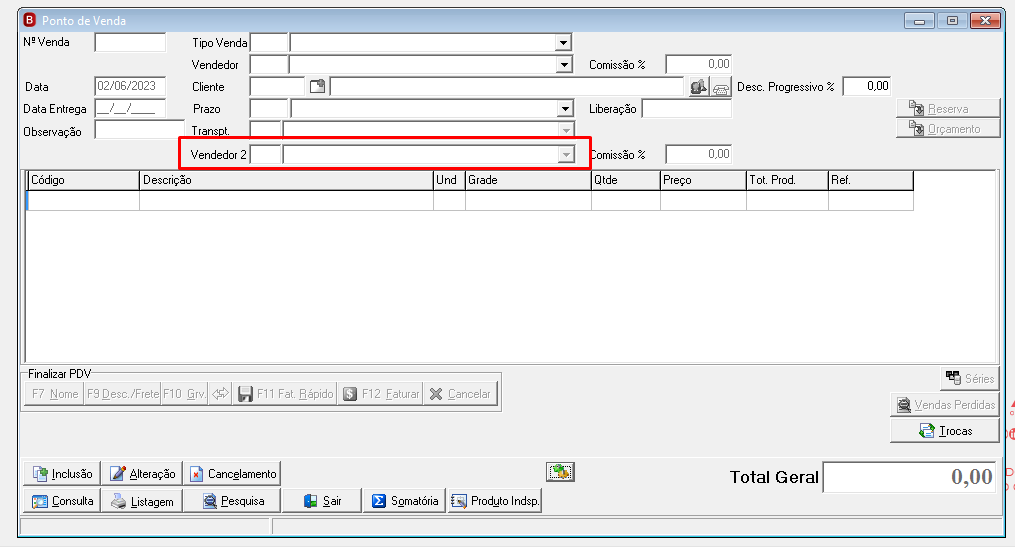
Task: Click the Preço column header
Action: (x=704, y=181)
